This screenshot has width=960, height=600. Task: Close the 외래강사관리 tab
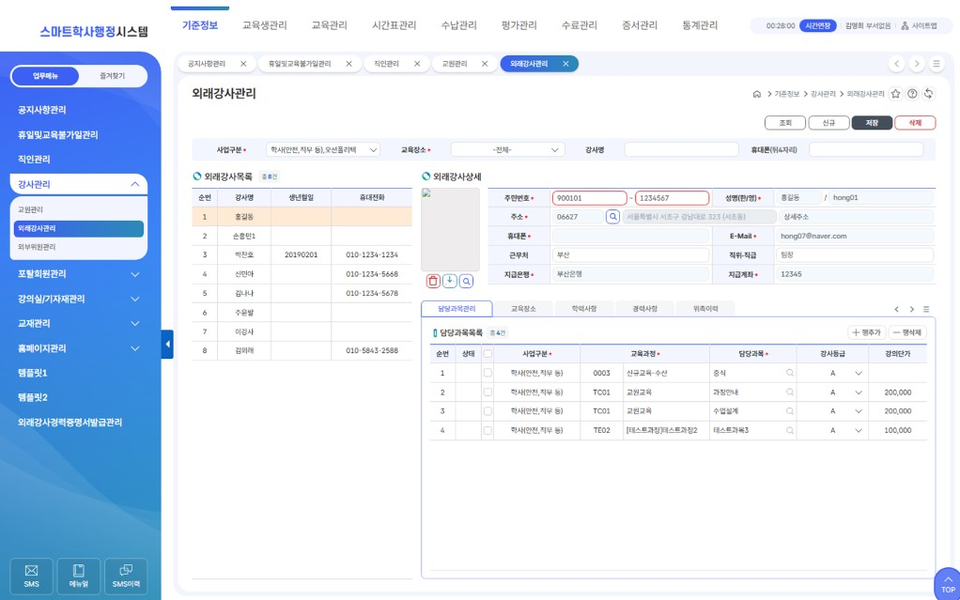[x=566, y=64]
